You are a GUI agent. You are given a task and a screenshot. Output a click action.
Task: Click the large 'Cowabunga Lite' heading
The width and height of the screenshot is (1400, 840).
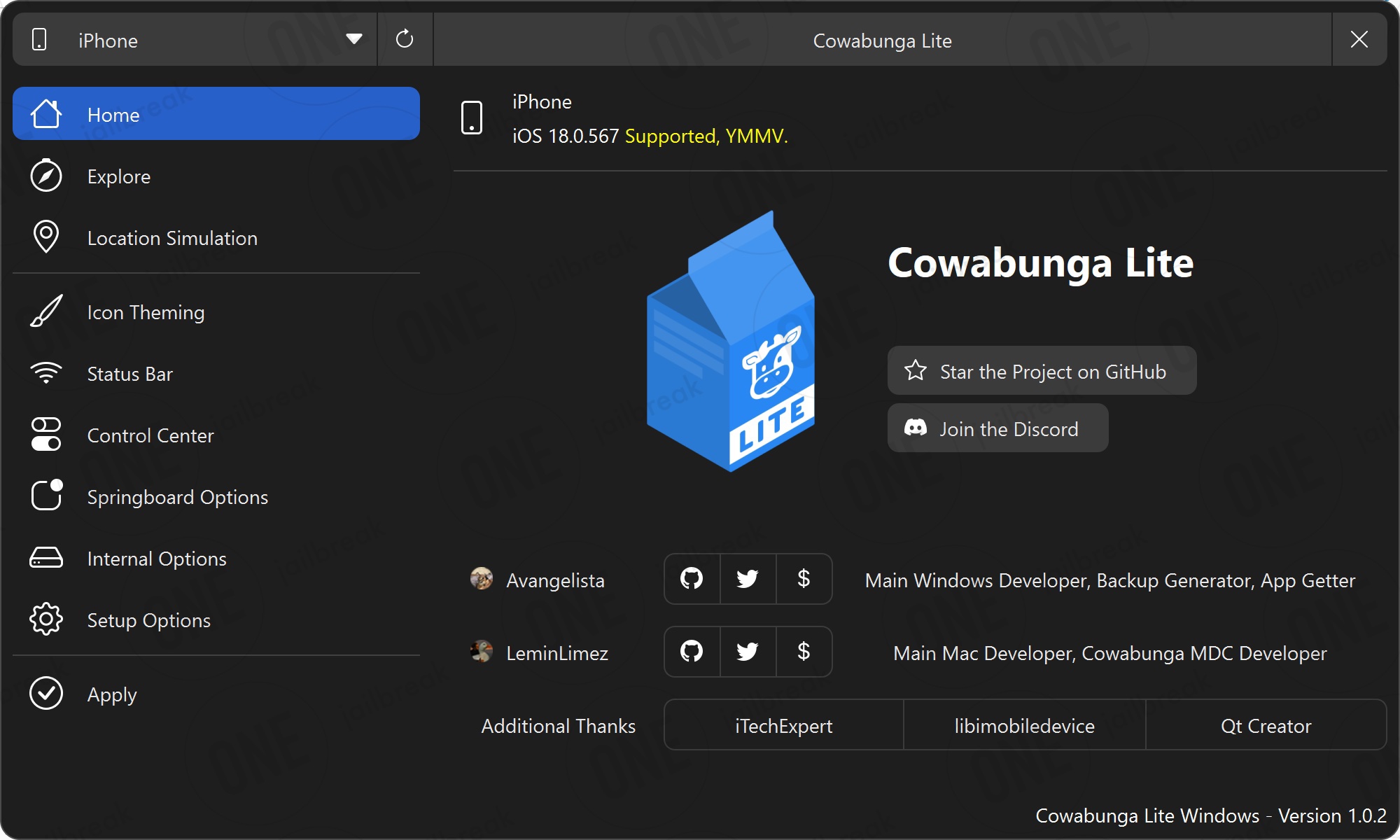[x=1041, y=263]
